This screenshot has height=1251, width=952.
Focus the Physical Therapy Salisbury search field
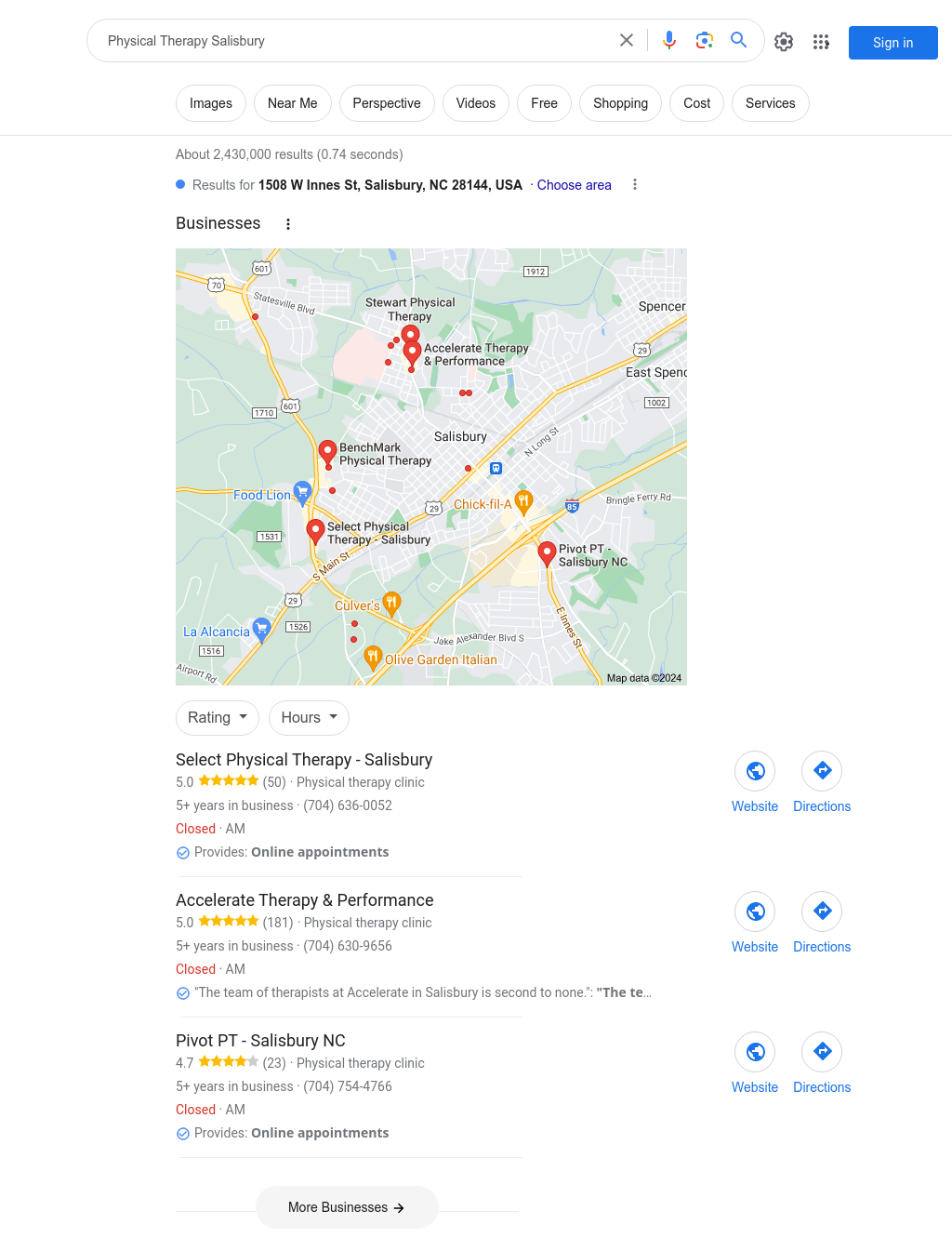[x=353, y=41]
